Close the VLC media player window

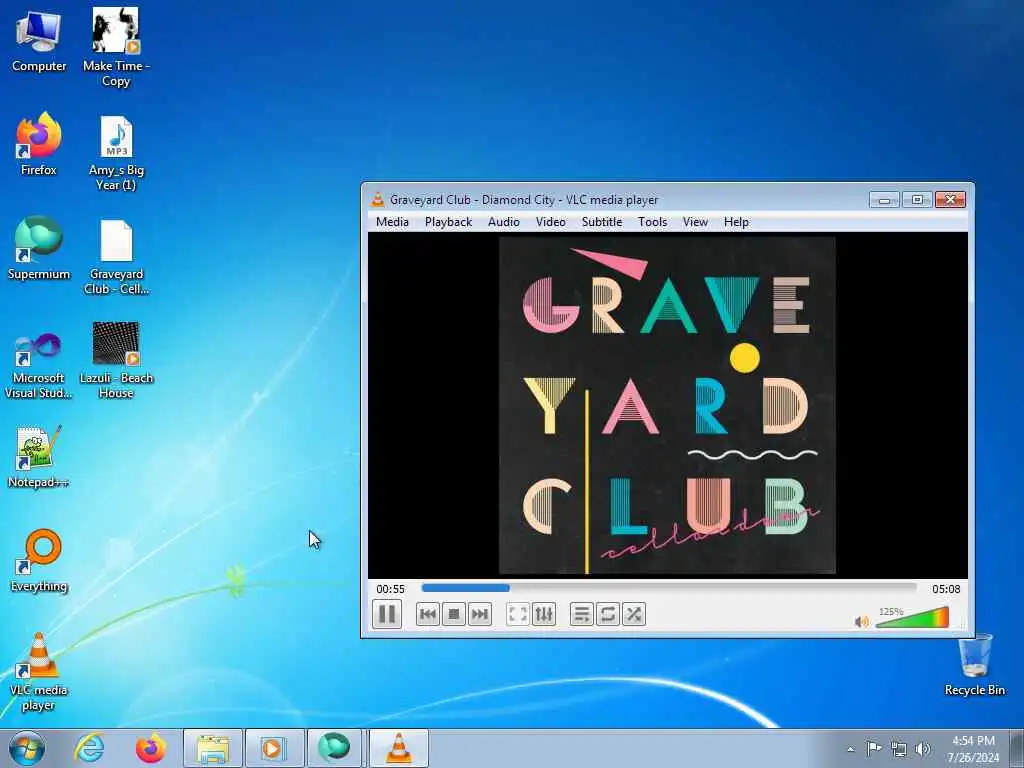click(x=950, y=200)
